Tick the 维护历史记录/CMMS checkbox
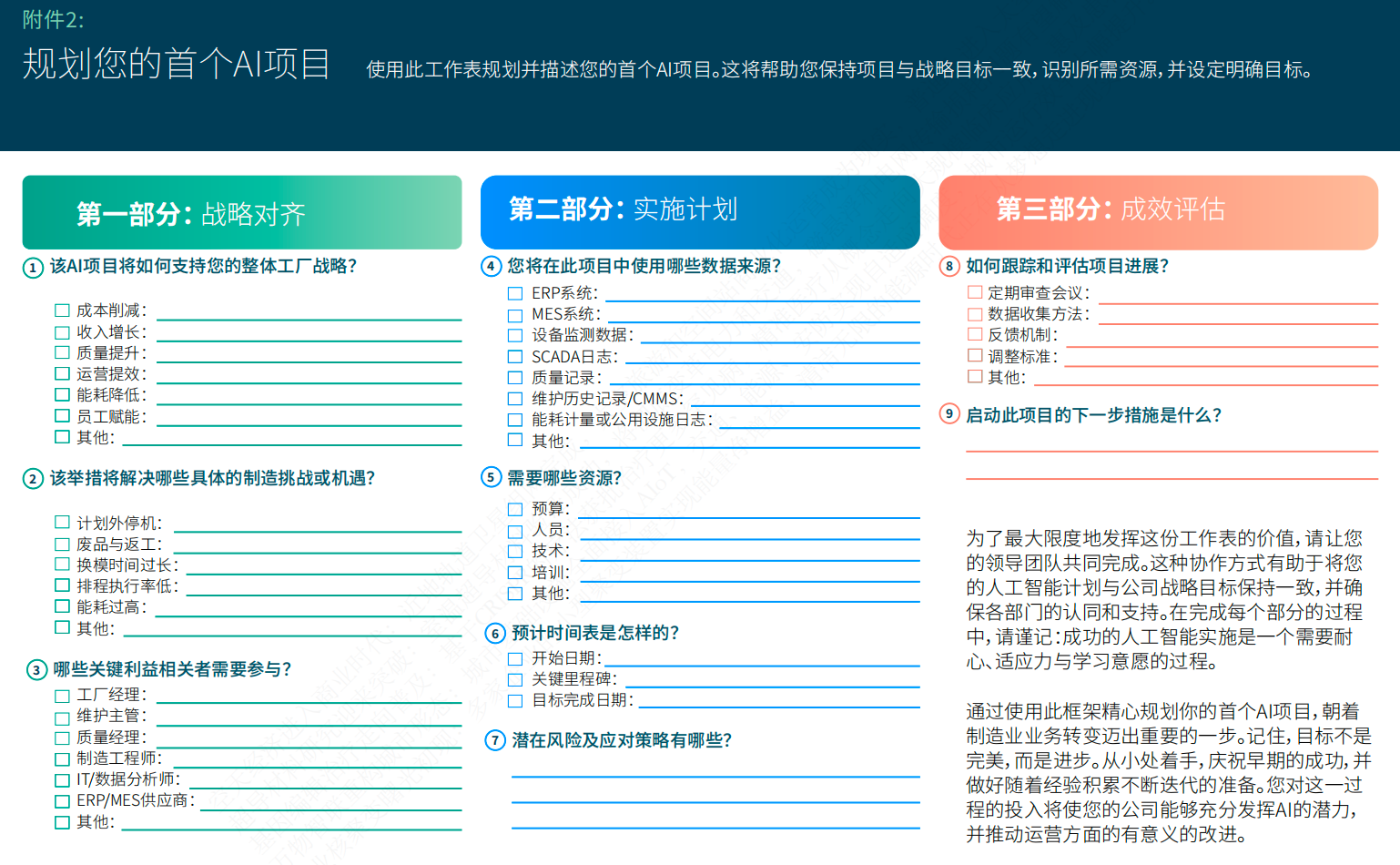The height and width of the screenshot is (865, 1400). pyautogui.click(x=515, y=399)
